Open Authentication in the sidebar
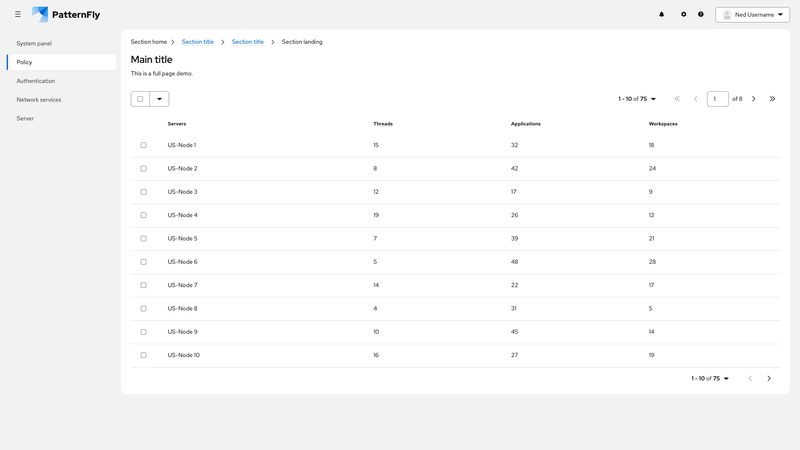The width and height of the screenshot is (800, 450). 61,81
